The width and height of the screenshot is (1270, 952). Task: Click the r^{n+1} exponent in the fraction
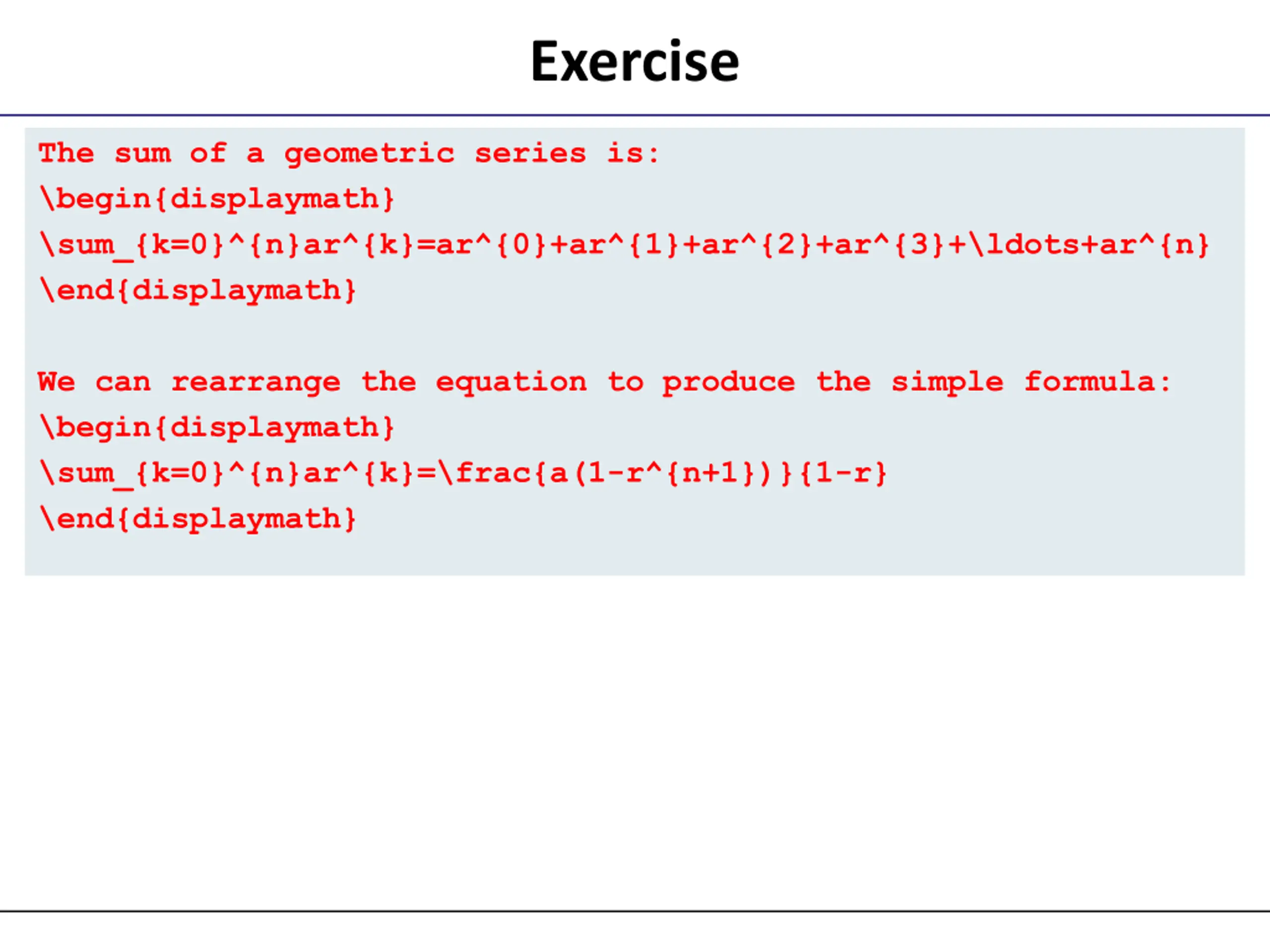[689, 474]
